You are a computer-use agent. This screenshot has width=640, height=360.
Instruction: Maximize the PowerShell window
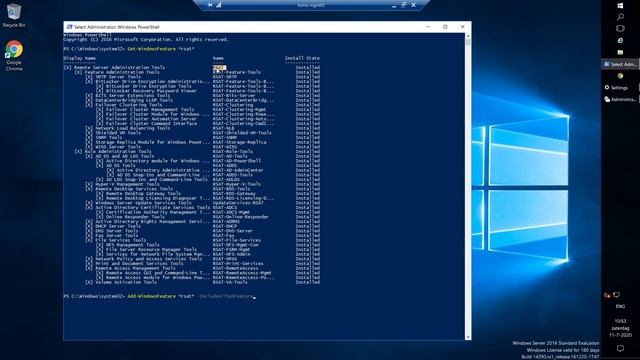tap(445, 27)
